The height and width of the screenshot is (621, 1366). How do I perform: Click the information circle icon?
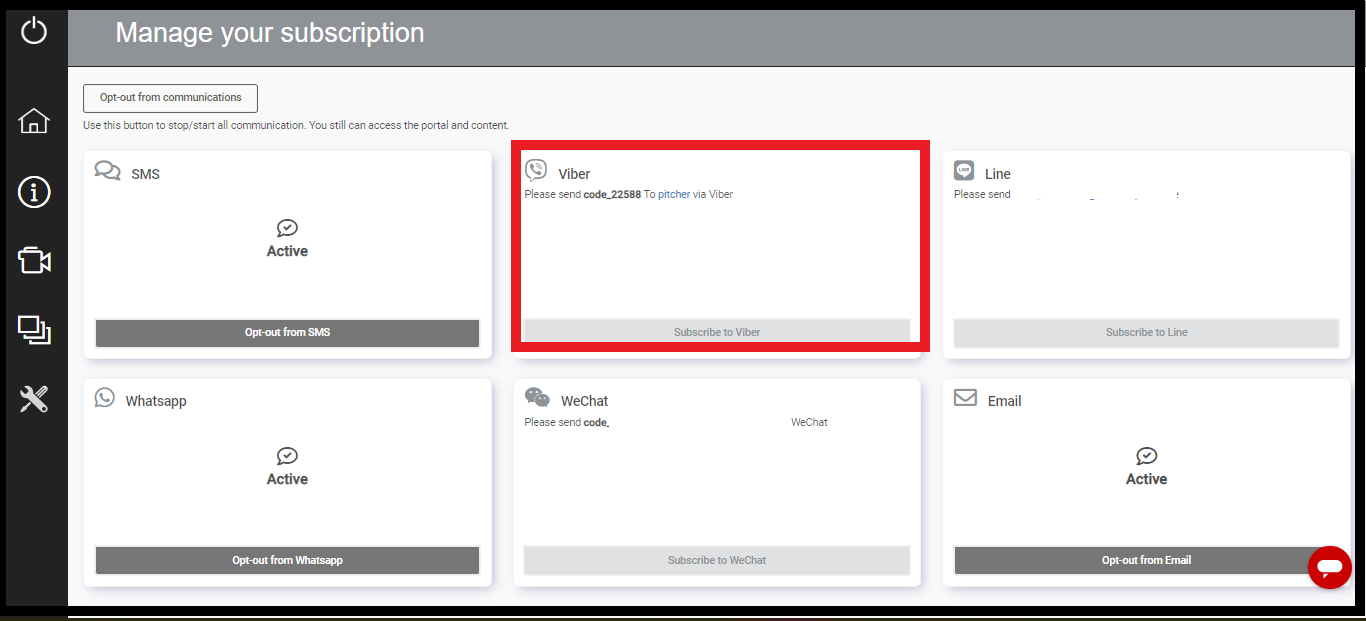[x=34, y=192]
